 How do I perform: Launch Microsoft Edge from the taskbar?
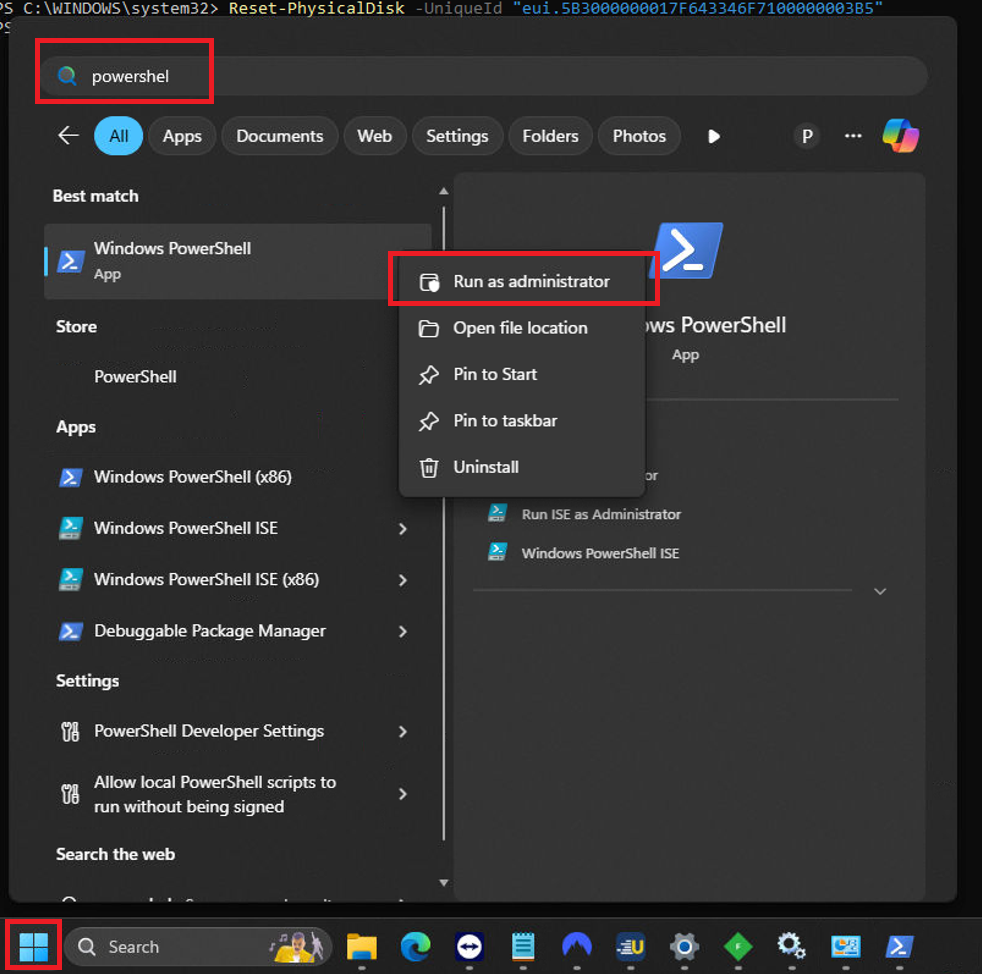[x=415, y=946]
